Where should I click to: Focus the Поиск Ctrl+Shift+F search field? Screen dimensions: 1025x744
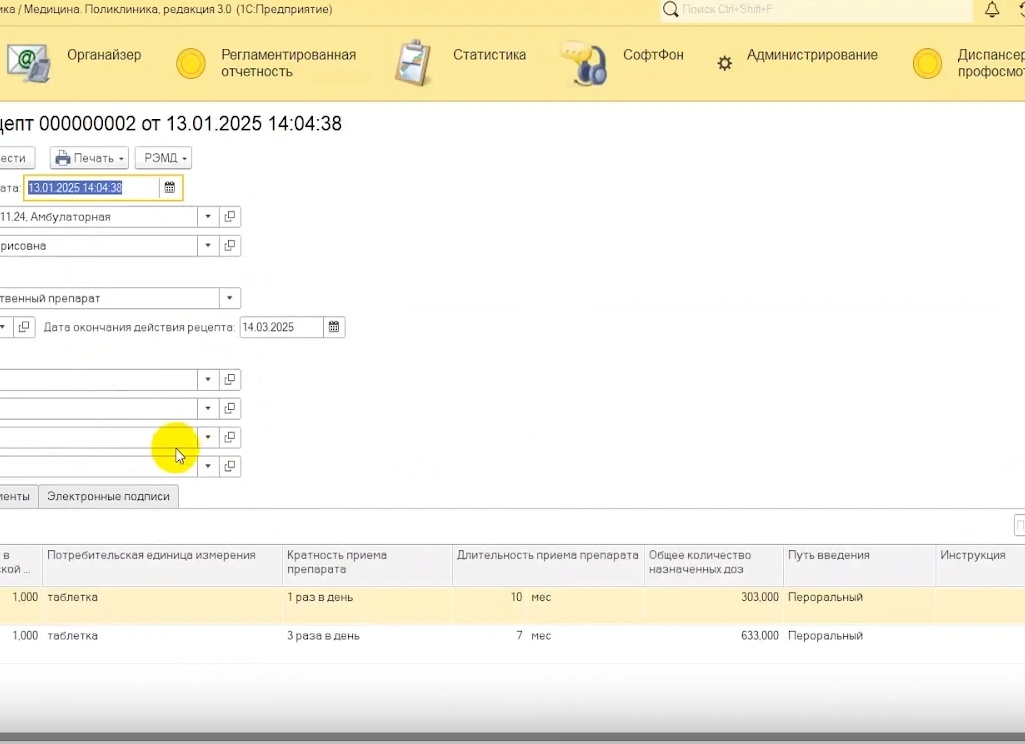click(817, 9)
